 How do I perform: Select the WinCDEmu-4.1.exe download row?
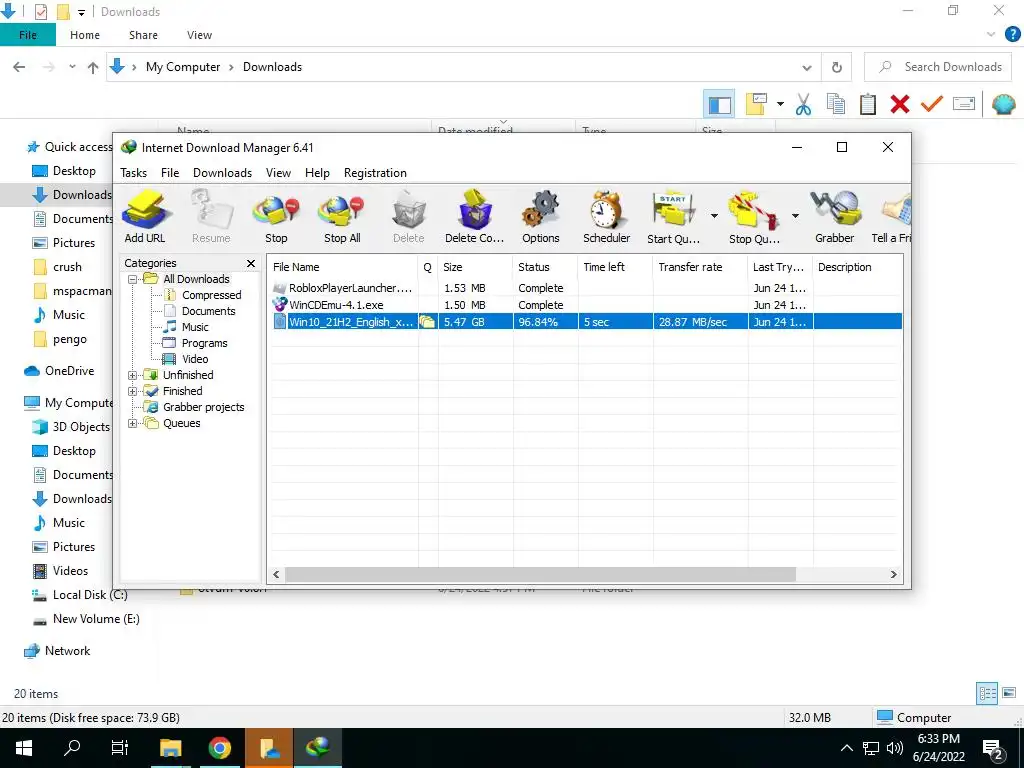pyautogui.click(x=586, y=305)
